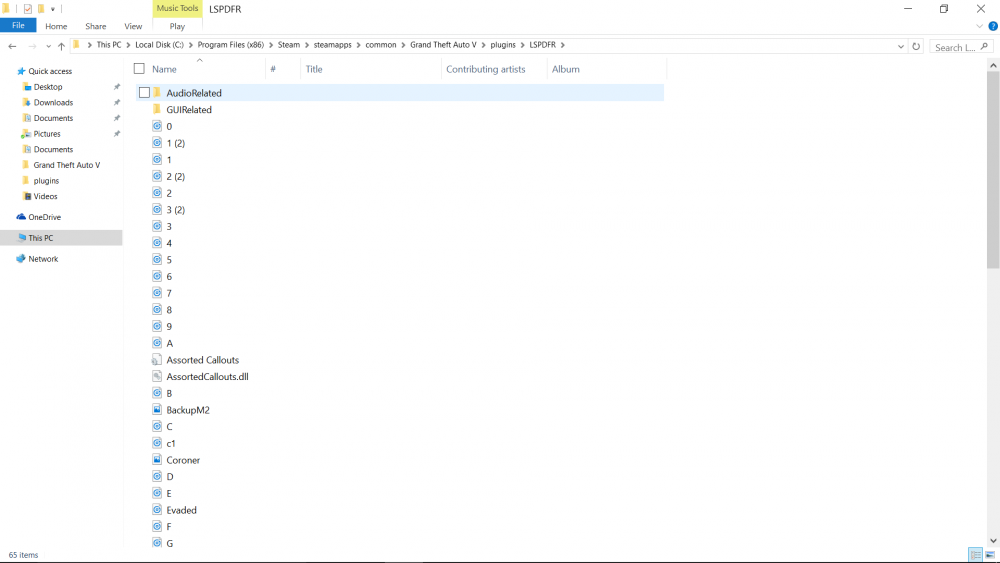Check the box next to AudioRelated

pos(145,92)
